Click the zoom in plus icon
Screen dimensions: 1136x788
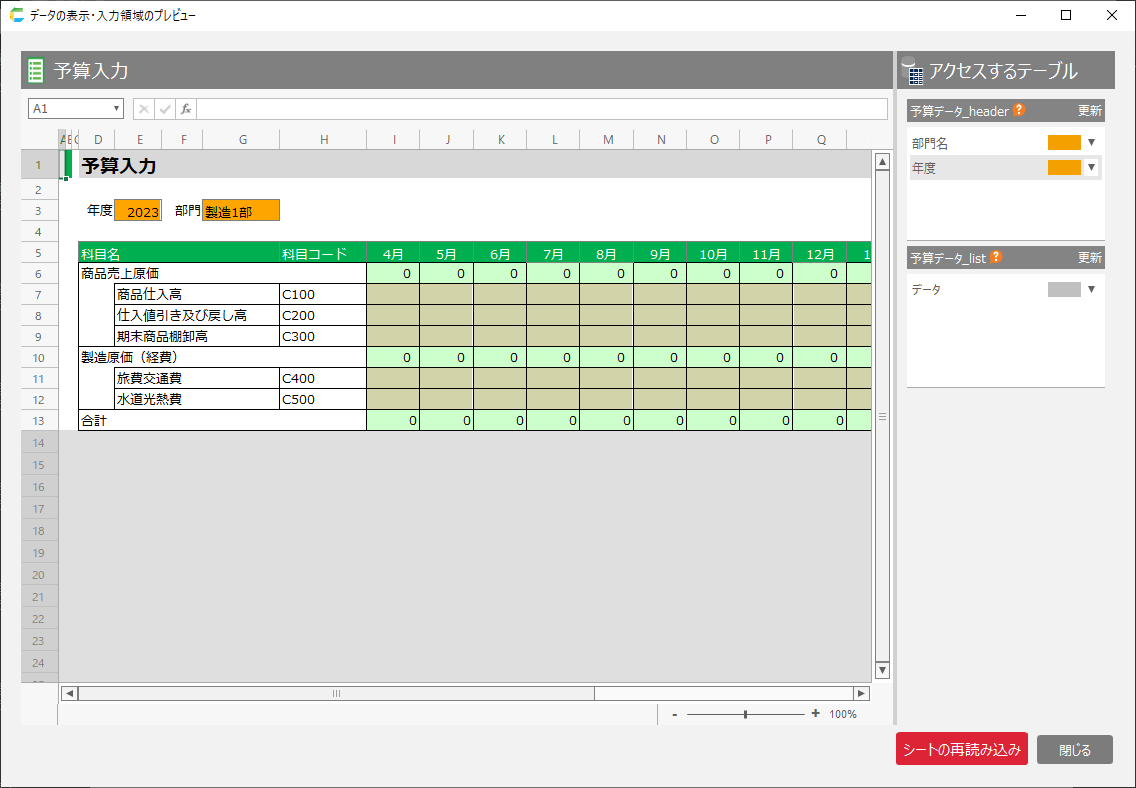click(815, 714)
